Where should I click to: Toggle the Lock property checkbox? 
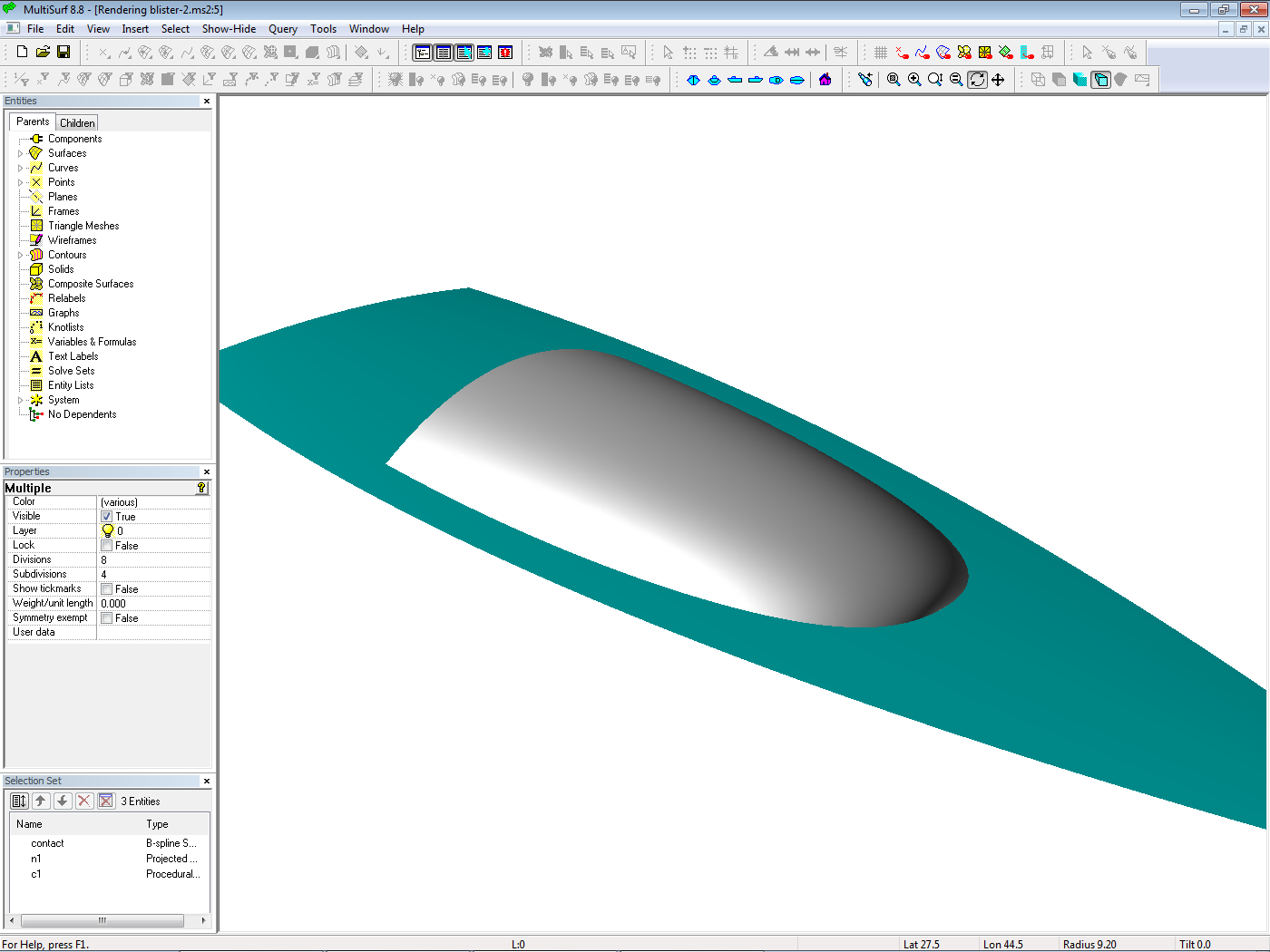tap(106, 546)
